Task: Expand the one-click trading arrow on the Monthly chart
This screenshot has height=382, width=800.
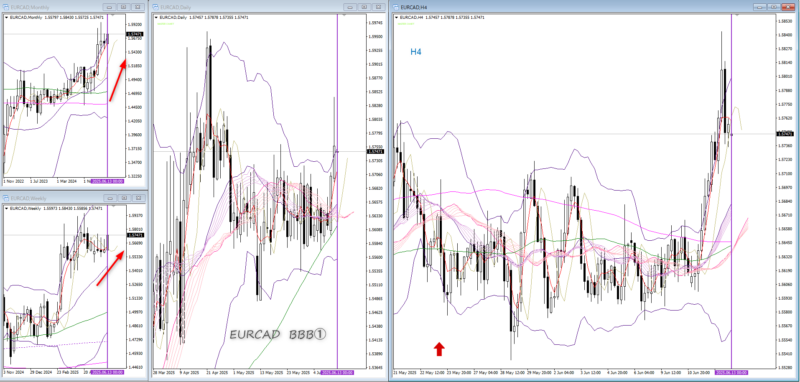Action: pyautogui.click(x=7, y=17)
